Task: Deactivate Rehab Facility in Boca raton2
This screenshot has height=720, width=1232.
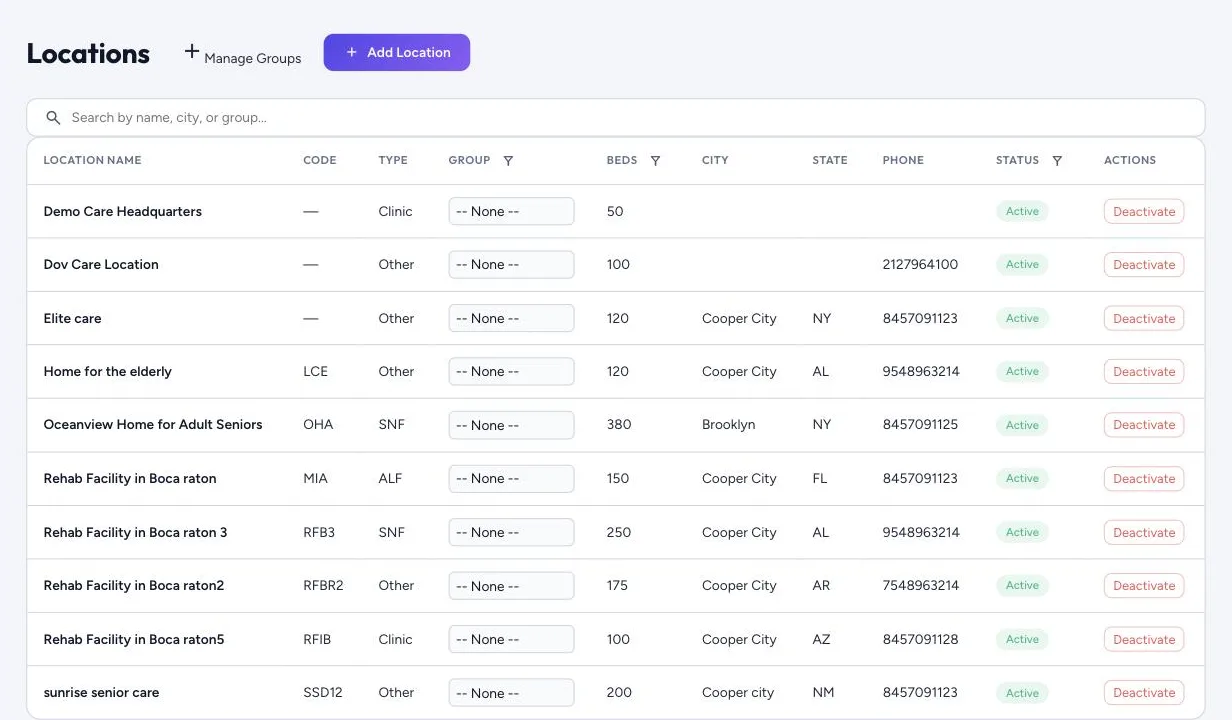Action: (x=1144, y=586)
